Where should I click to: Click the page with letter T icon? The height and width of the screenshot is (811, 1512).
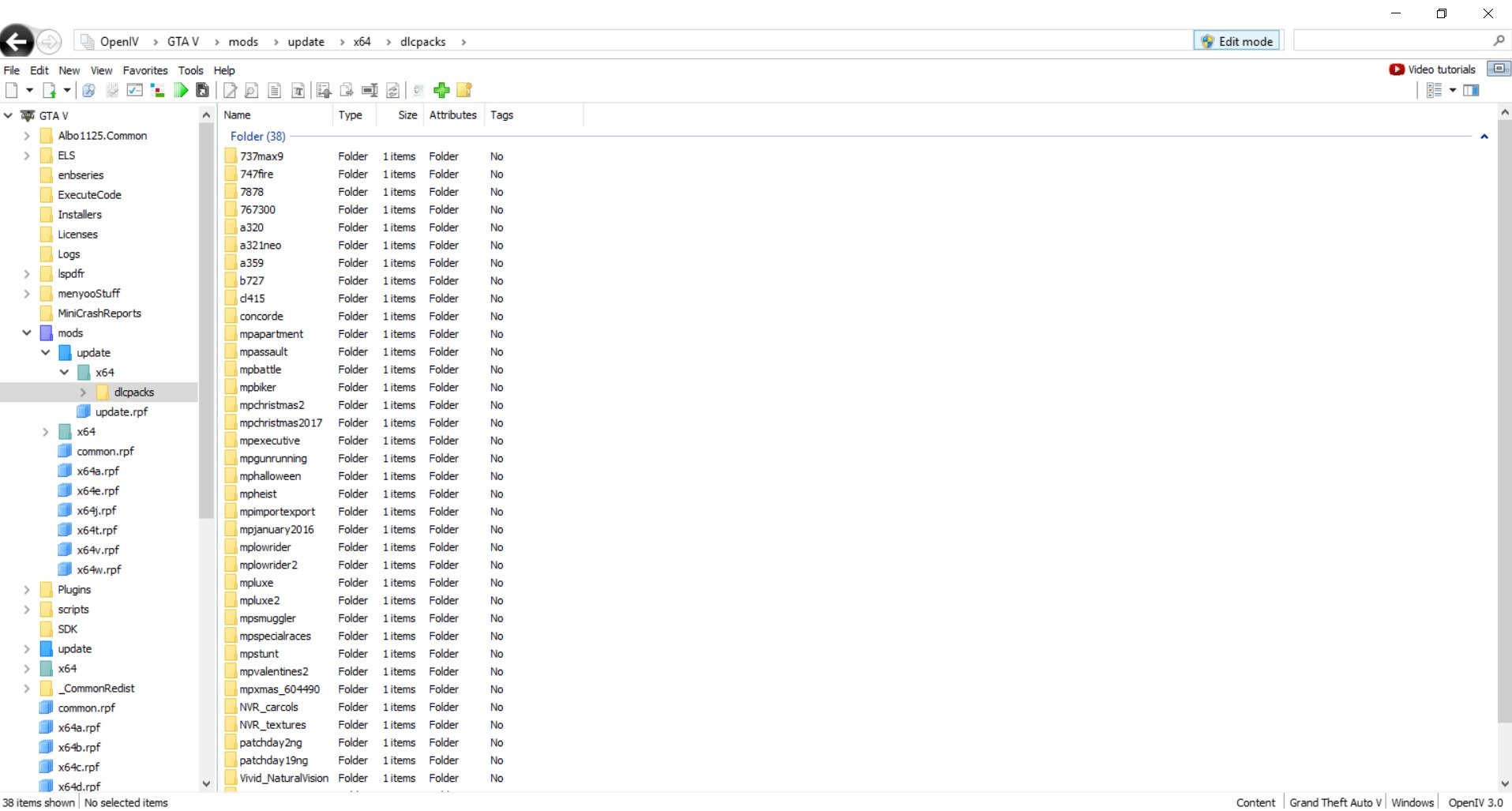(298, 91)
